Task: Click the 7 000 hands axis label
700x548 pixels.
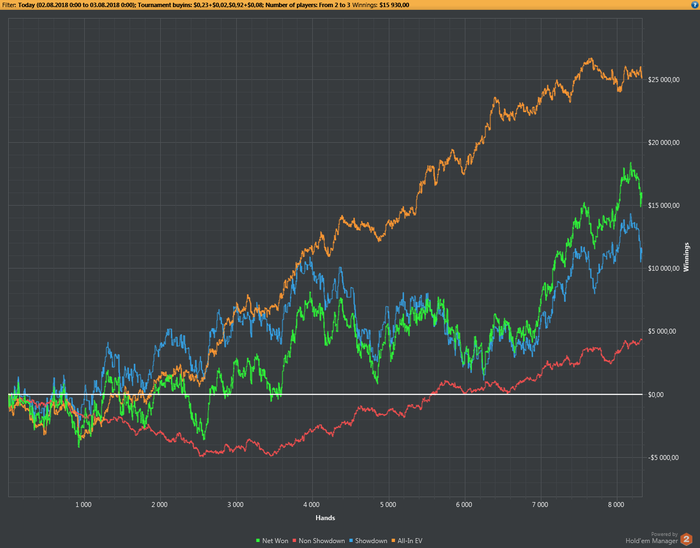Action: (540, 505)
